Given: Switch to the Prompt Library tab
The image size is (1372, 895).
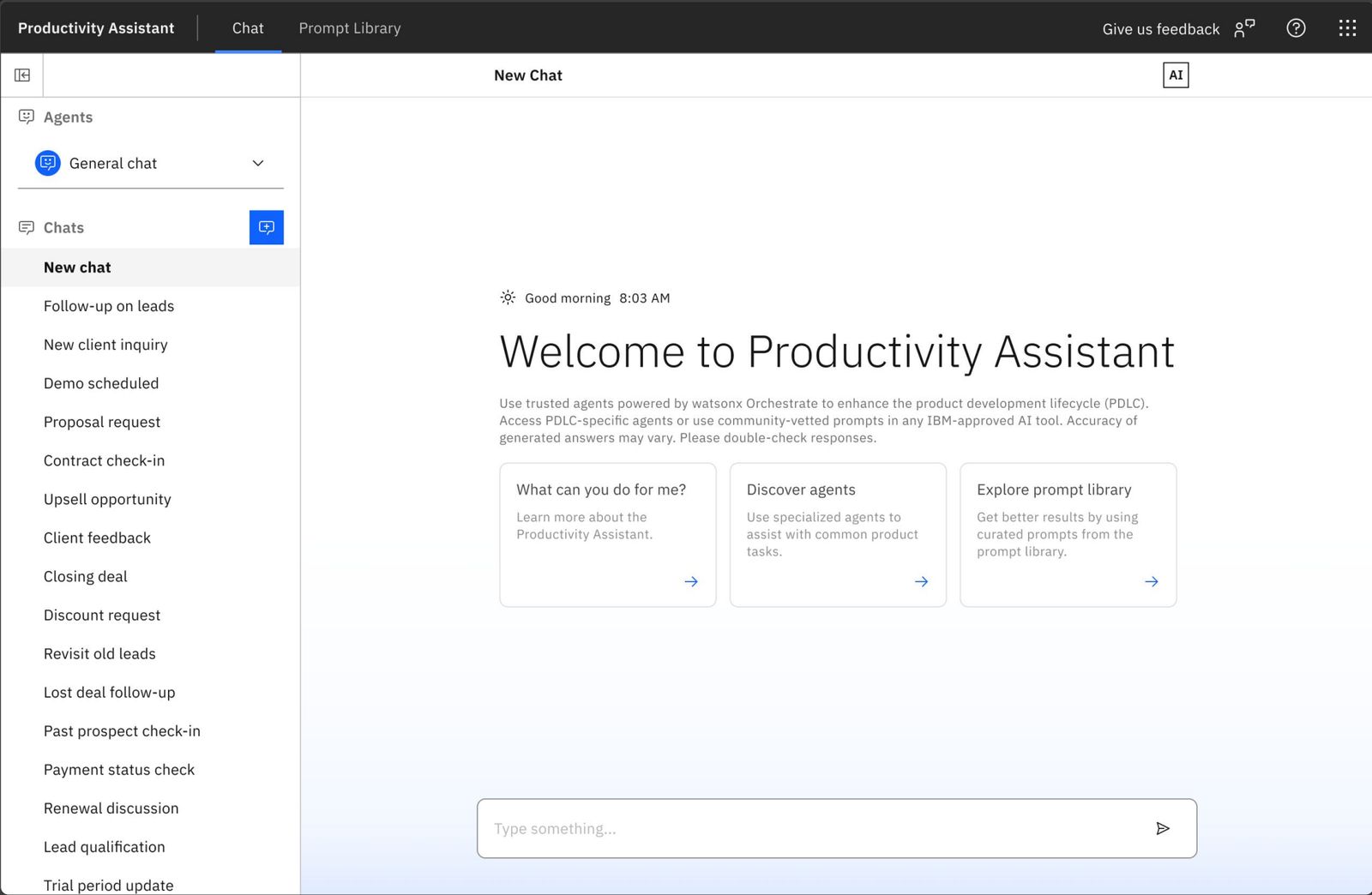Looking at the screenshot, I should [350, 28].
